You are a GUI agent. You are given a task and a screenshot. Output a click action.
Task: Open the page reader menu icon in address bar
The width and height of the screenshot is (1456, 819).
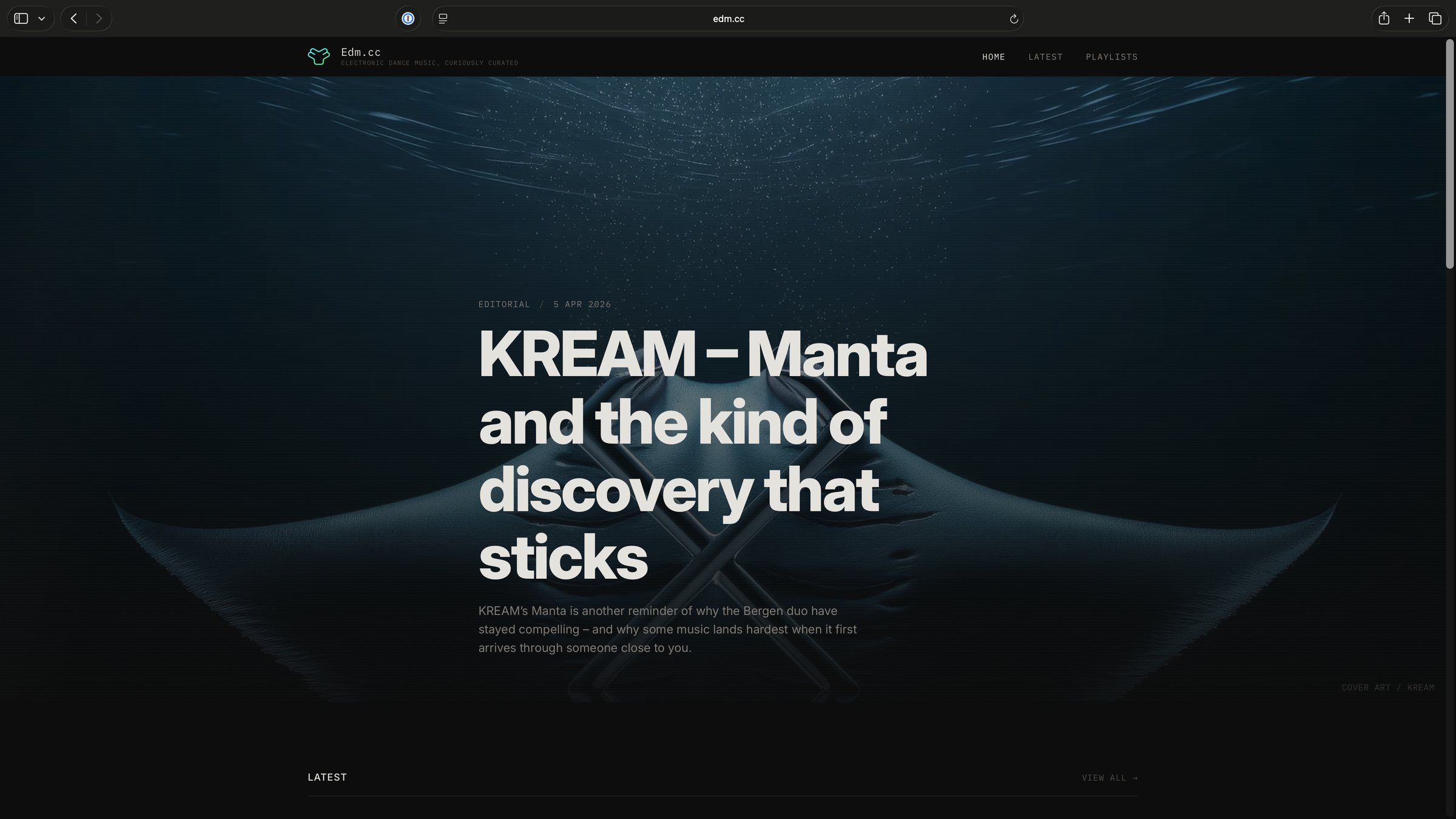pos(443,19)
